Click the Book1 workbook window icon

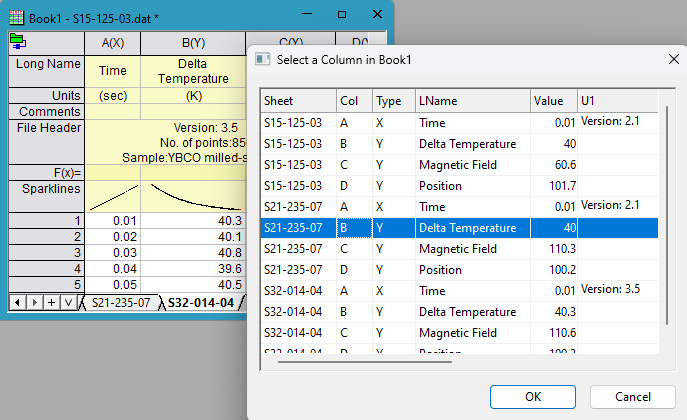pos(16,15)
